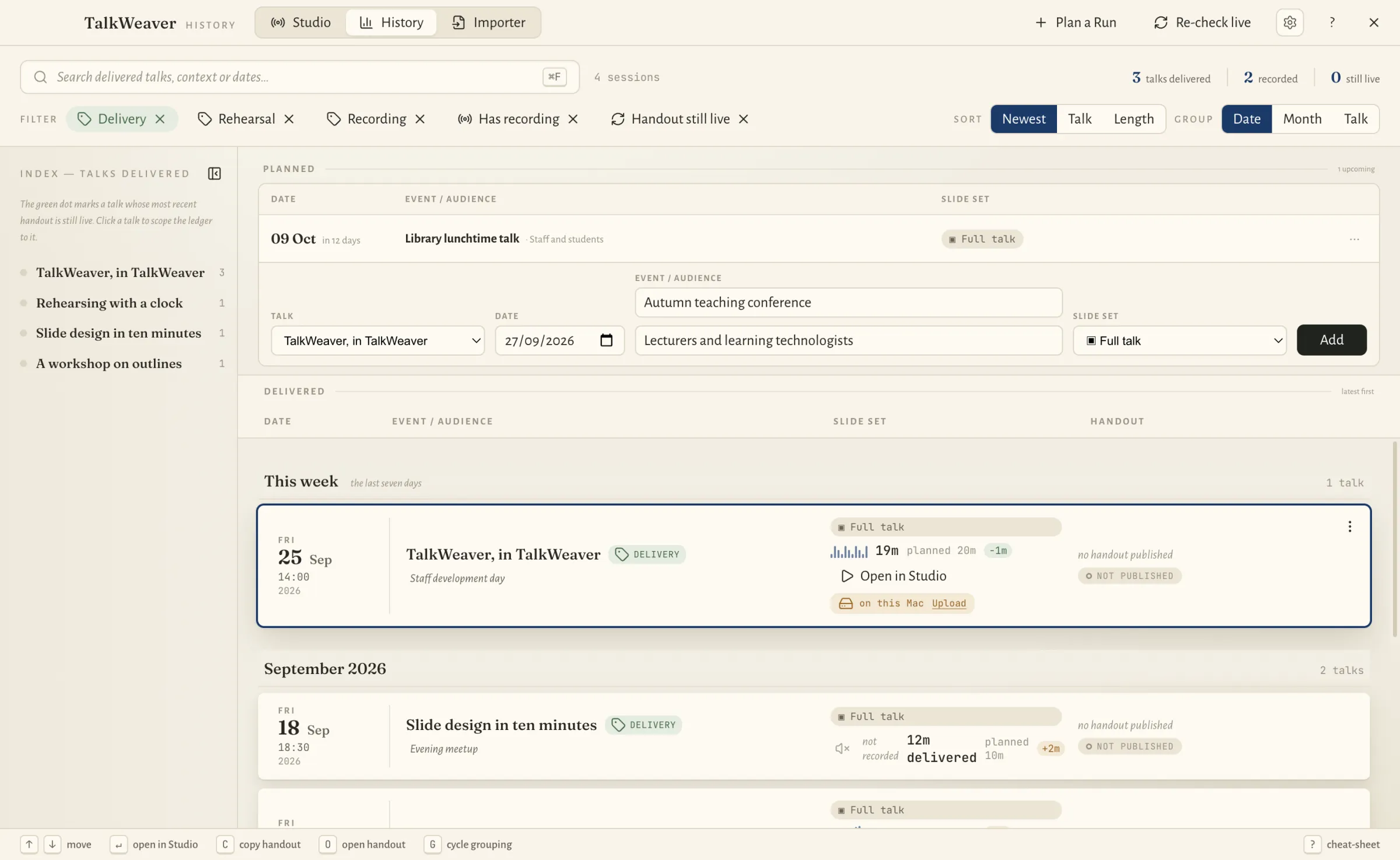Open kebab menu on 25 Sep talk card

1349,526
